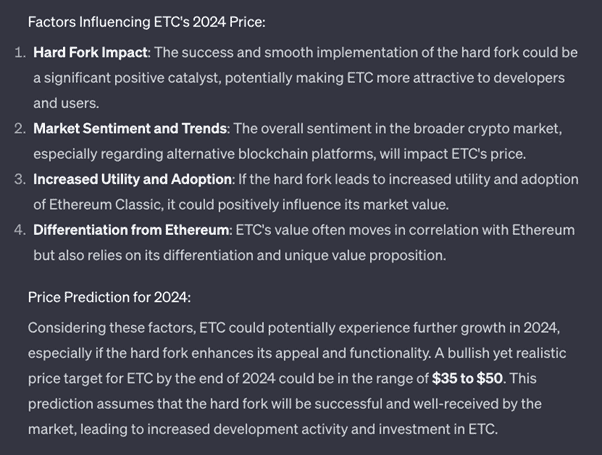Click list number 3 beside Increased Utility
The width and height of the screenshot is (602, 455).
coord(20,179)
